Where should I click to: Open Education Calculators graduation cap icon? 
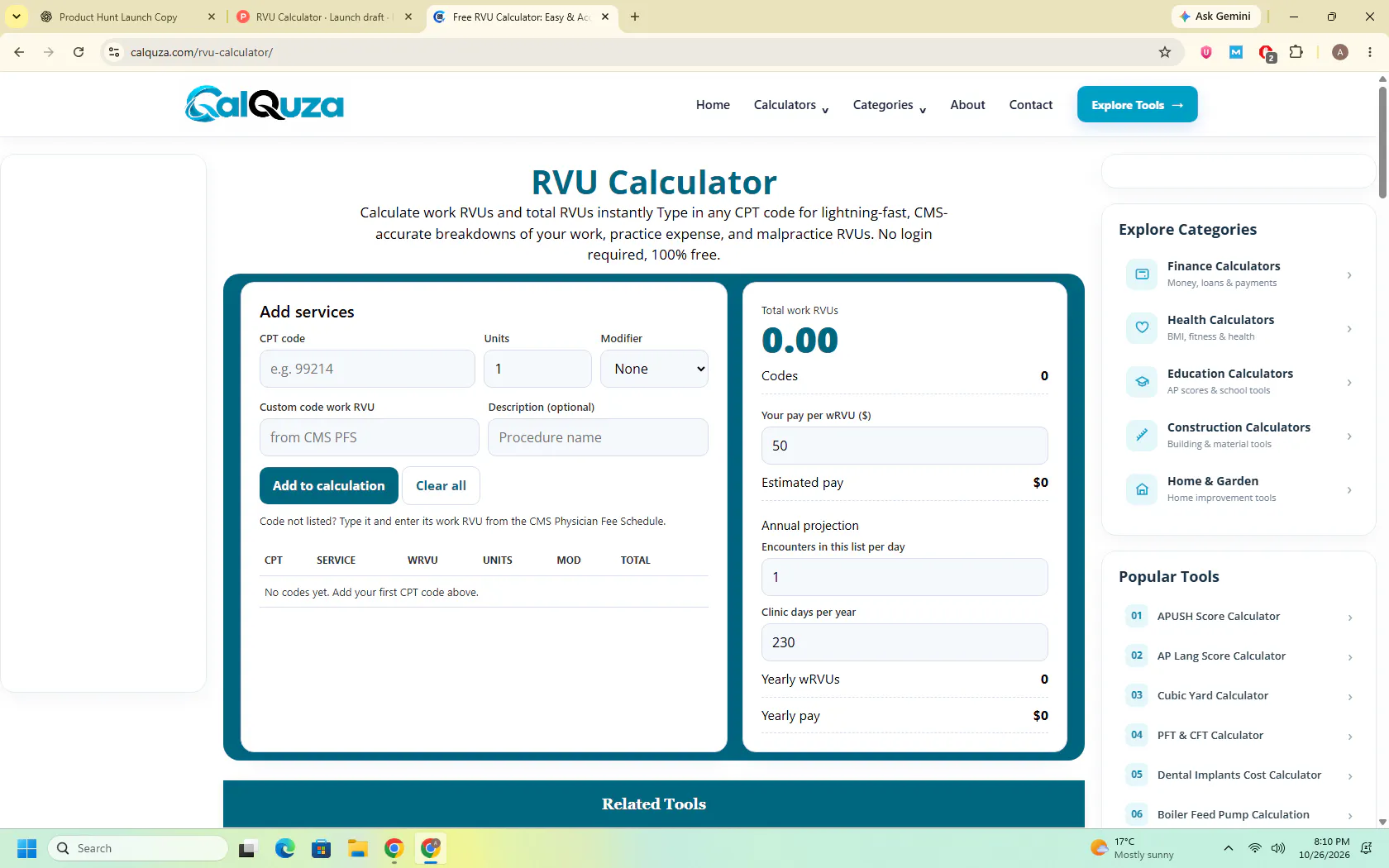pos(1142,382)
